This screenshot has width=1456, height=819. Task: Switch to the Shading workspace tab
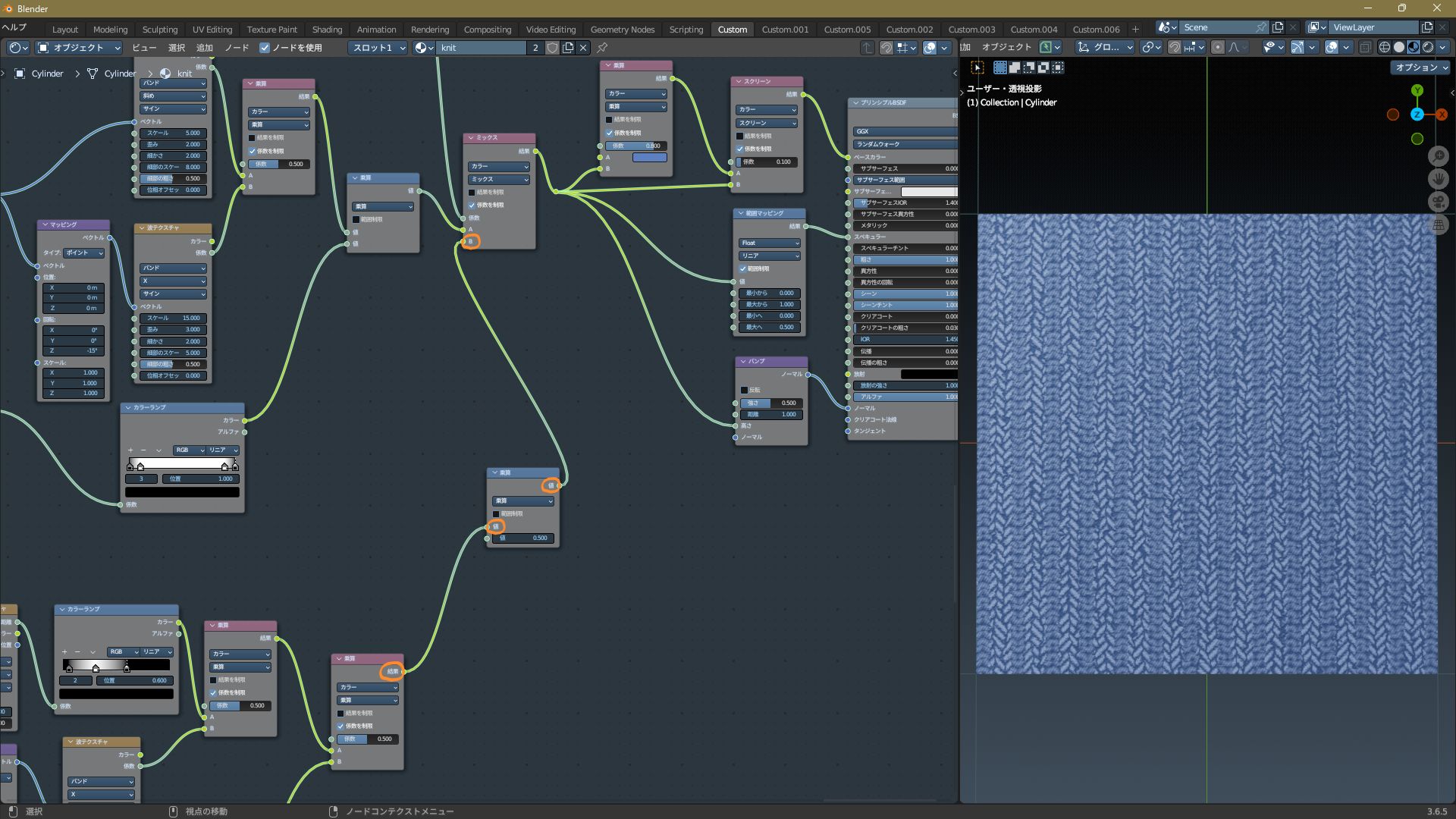tap(327, 29)
